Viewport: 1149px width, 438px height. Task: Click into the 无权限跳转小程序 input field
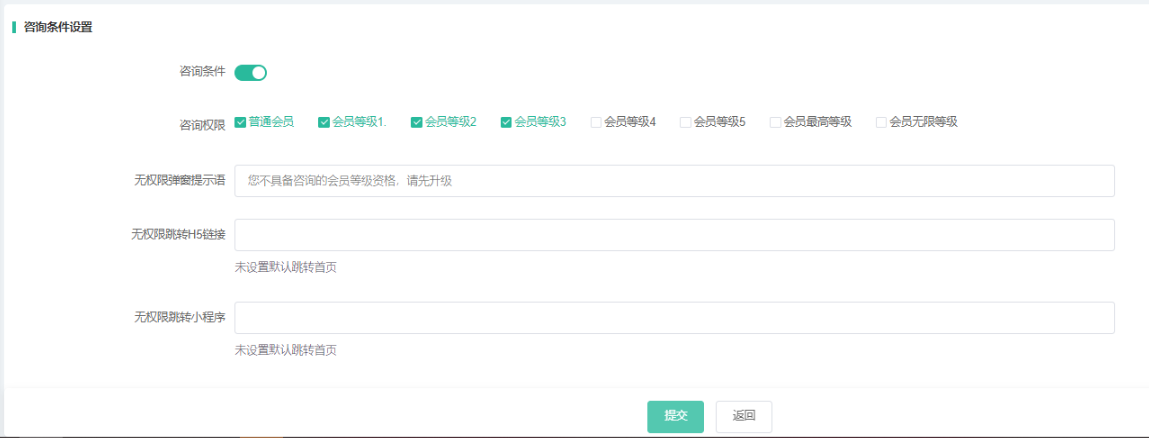(x=674, y=318)
